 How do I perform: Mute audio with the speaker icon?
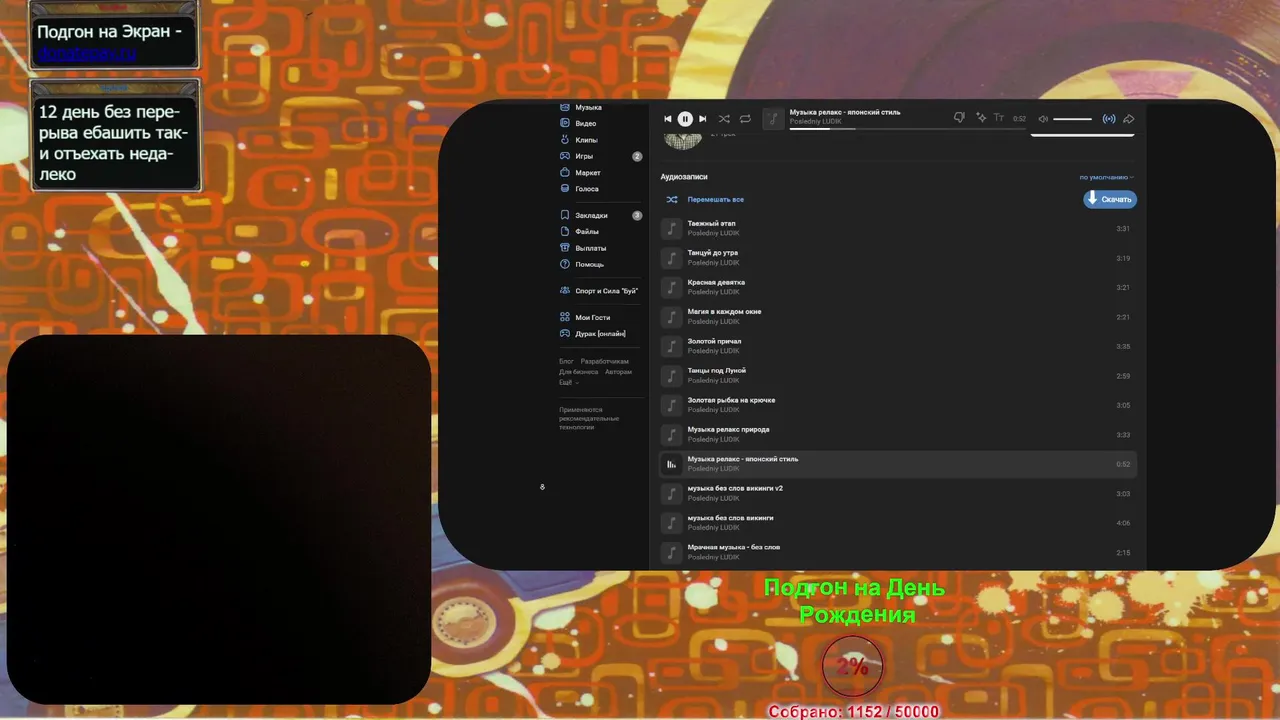click(x=1043, y=119)
